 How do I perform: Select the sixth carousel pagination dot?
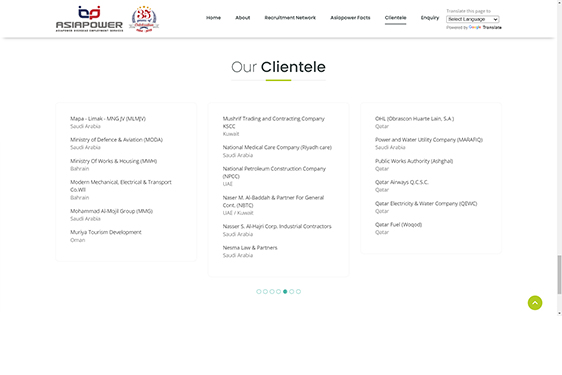292,291
